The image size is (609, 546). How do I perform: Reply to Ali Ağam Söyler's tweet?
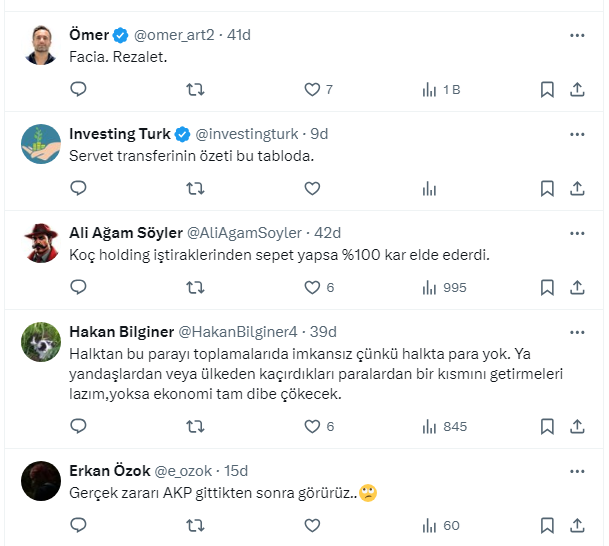pyautogui.click(x=79, y=287)
